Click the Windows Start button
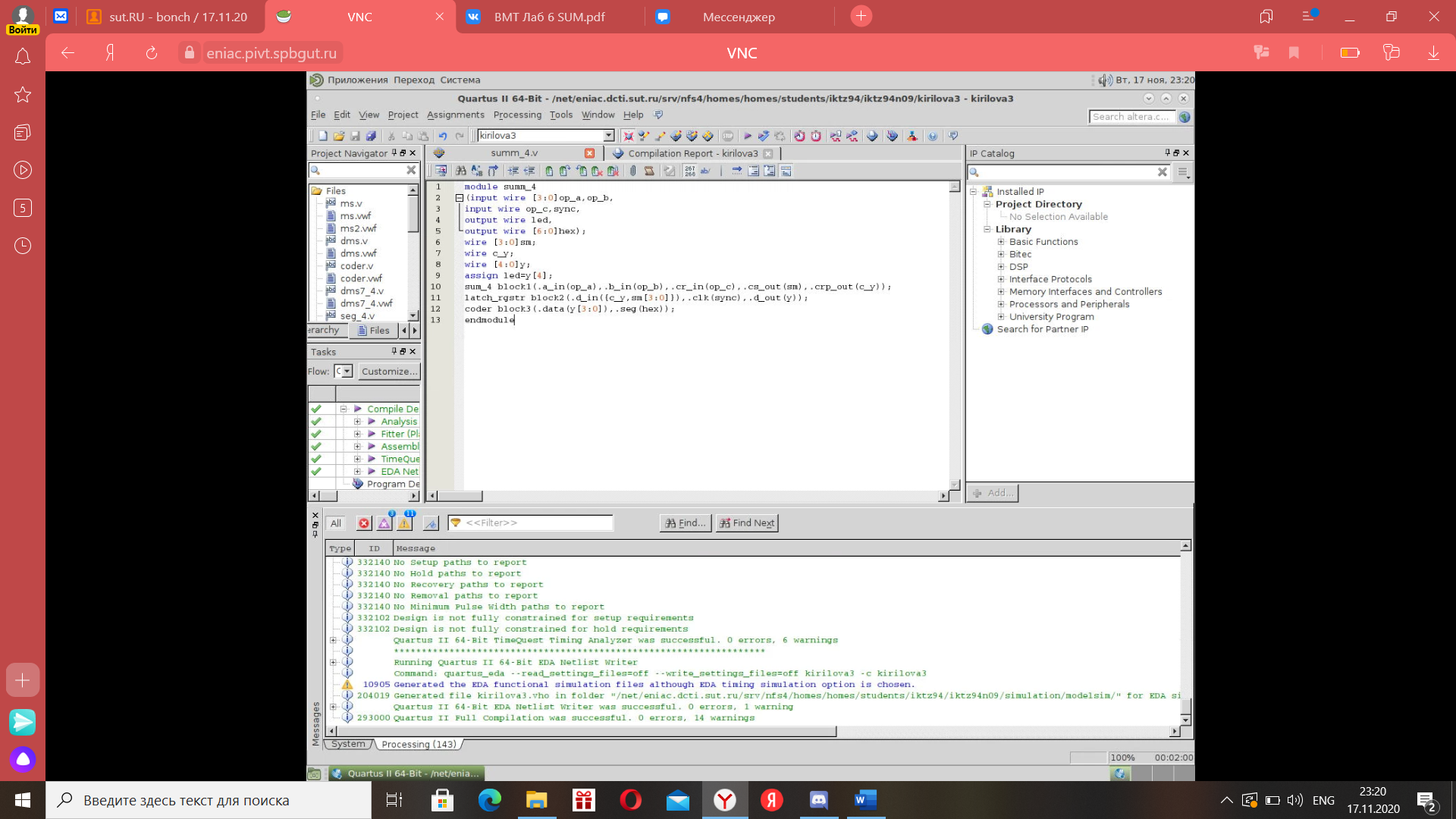Viewport: 1456px width, 819px height. point(23,800)
